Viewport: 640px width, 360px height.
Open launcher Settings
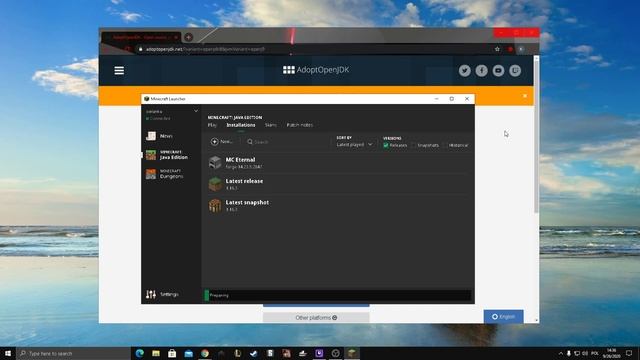click(162, 294)
